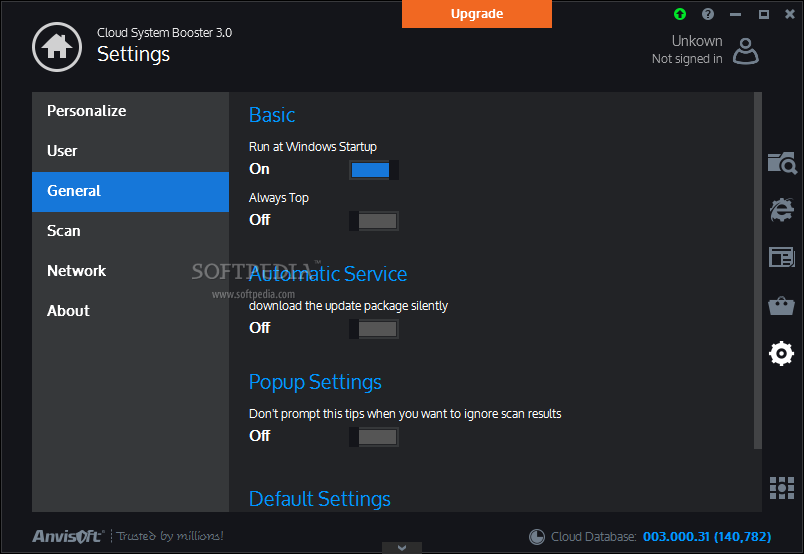This screenshot has width=804, height=554.
Task: Click the Not signed in text
Action: click(x=687, y=59)
